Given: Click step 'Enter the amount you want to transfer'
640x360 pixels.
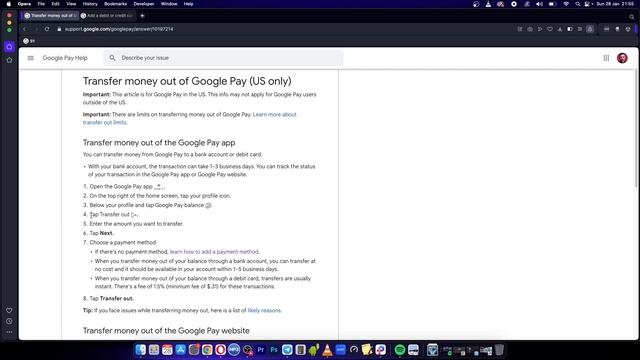Looking at the screenshot, I should pyautogui.click(x=136, y=224).
